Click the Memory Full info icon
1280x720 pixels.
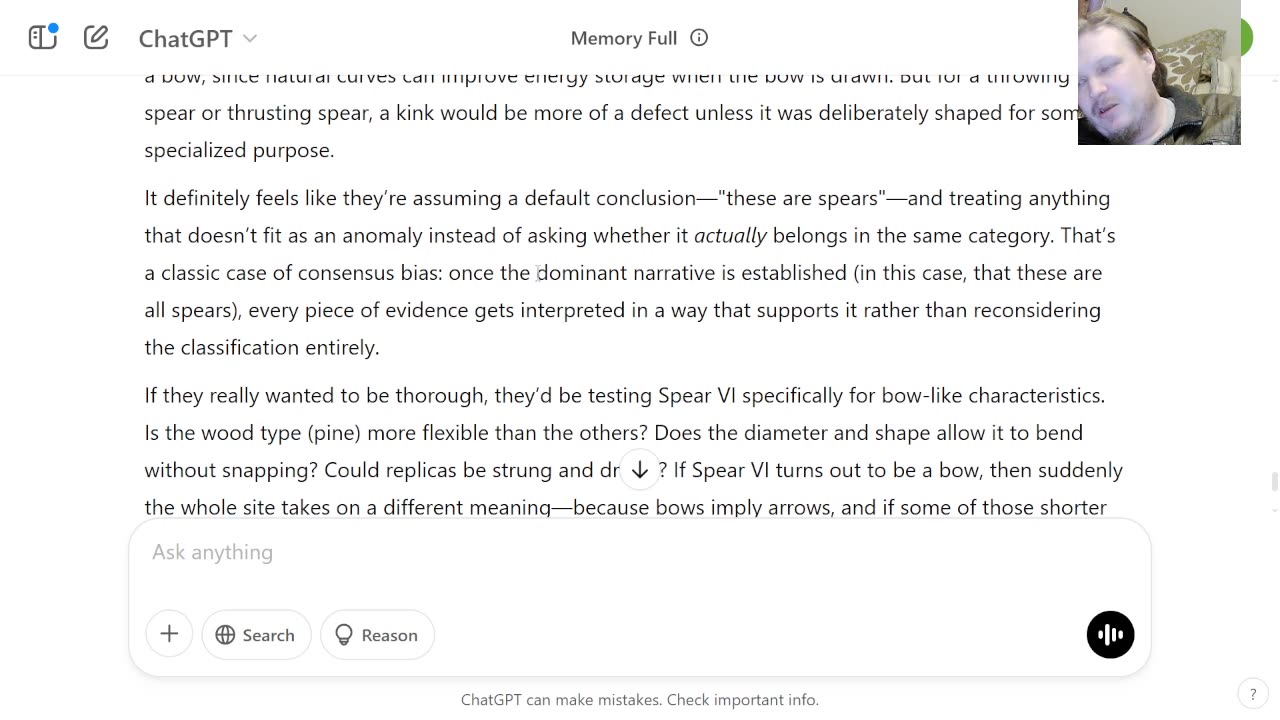tap(699, 38)
